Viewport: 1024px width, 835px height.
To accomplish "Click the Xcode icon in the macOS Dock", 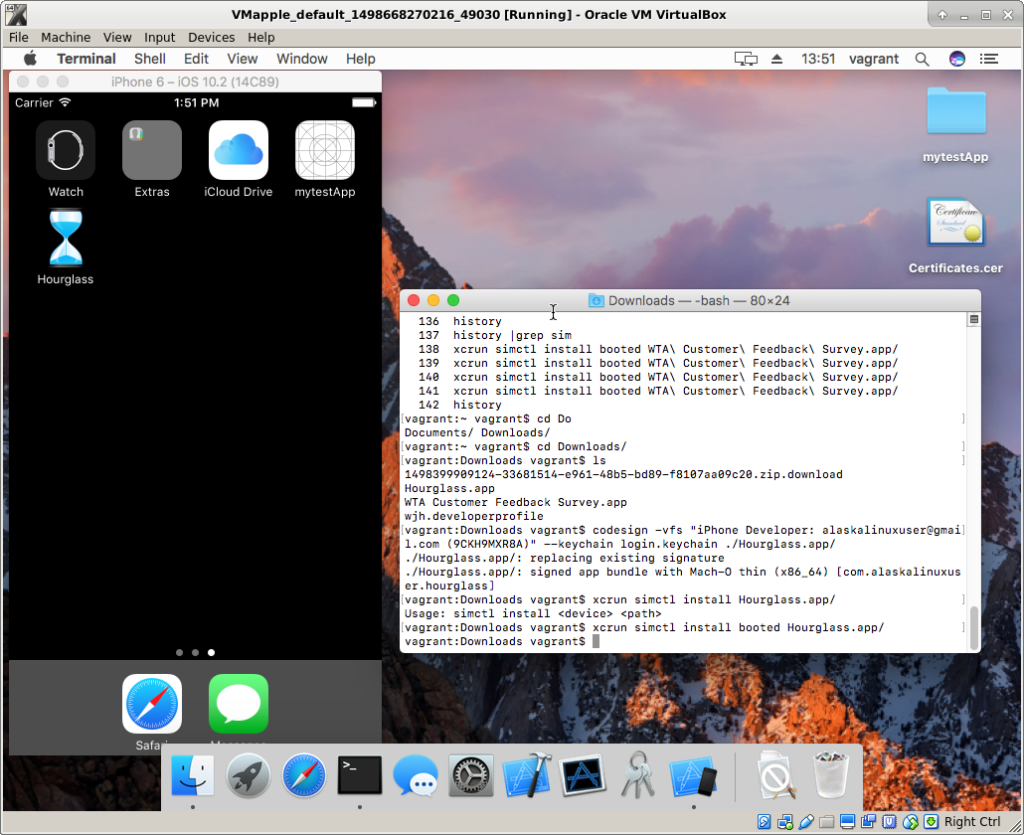I will click(x=527, y=775).
